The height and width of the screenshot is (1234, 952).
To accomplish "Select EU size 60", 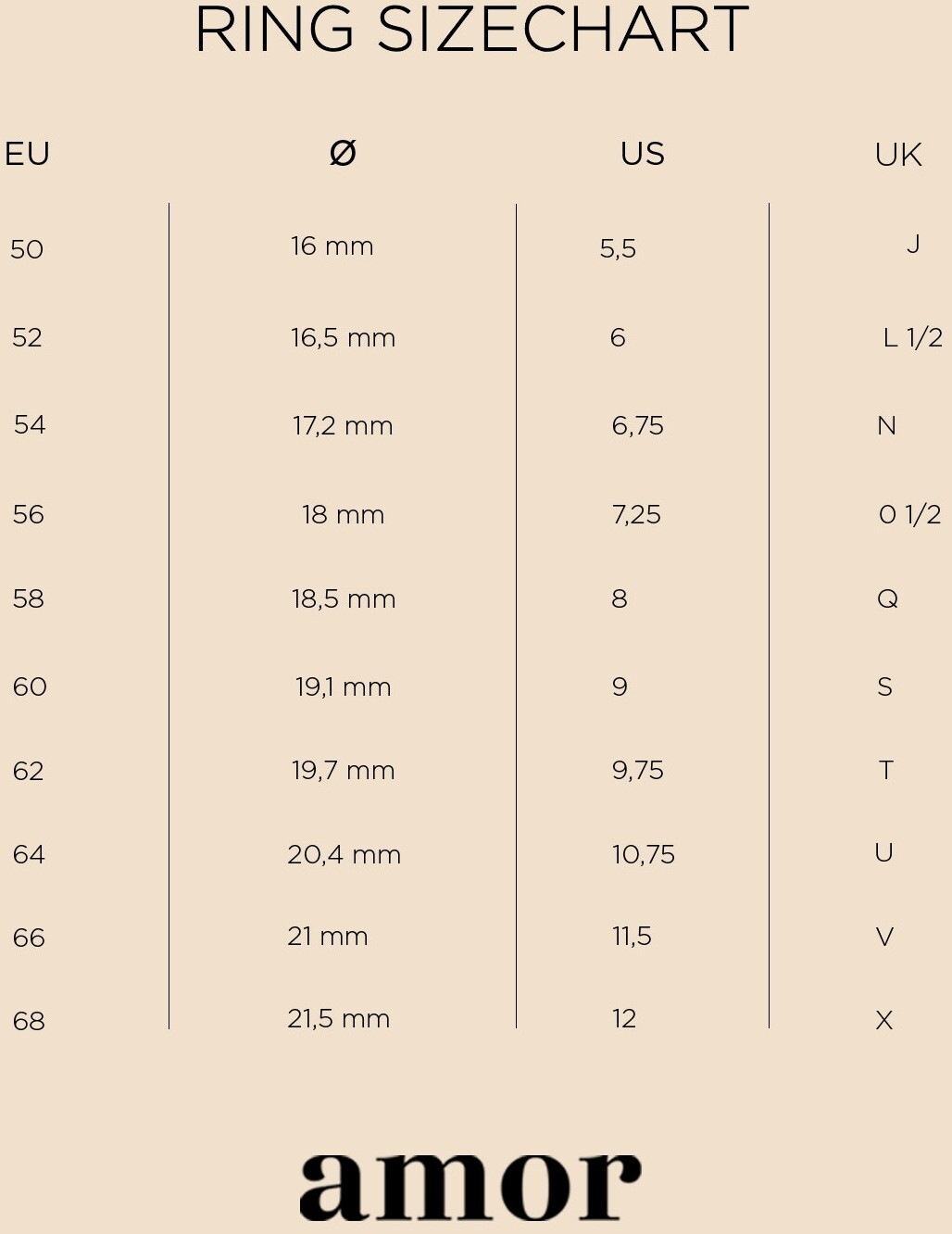I will (30, 686).
